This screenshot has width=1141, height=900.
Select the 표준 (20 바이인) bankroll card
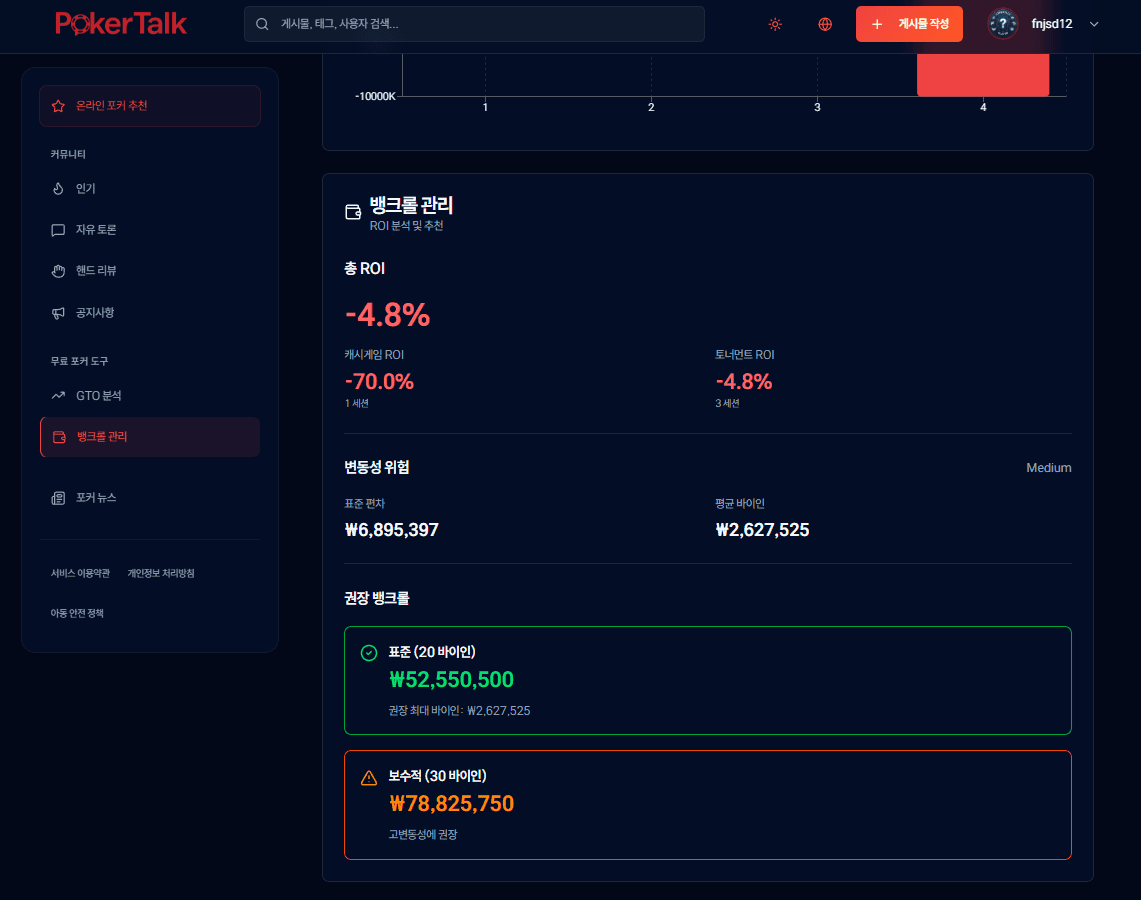tap(707, 681)
